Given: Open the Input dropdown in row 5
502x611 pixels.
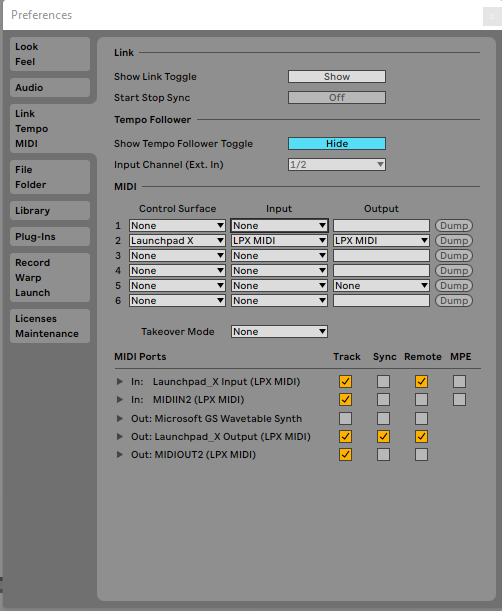Looking at the screenshot, I should [279, 286].
